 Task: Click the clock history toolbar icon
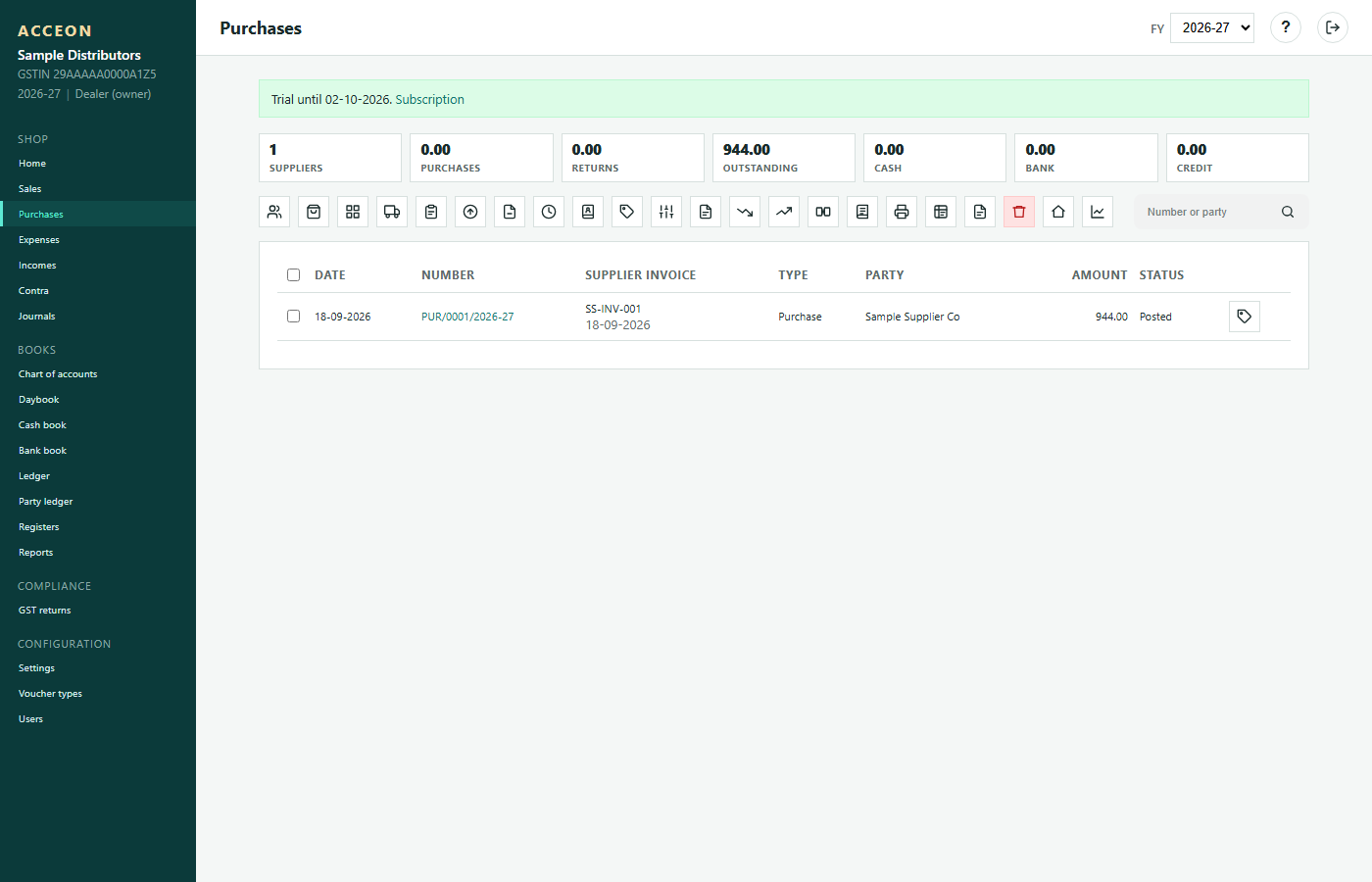point(549,212)
